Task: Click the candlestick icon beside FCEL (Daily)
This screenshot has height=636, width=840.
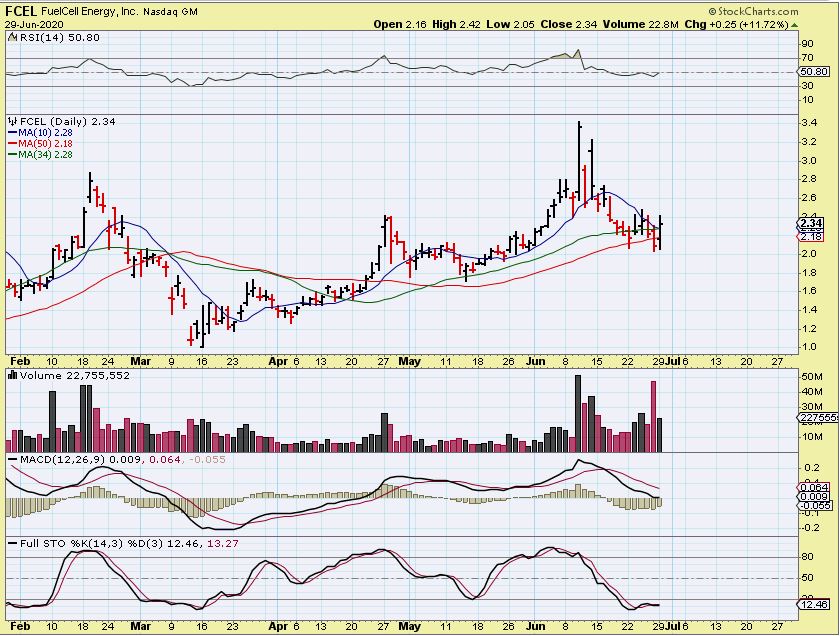Action: click(x=13, y=122)
